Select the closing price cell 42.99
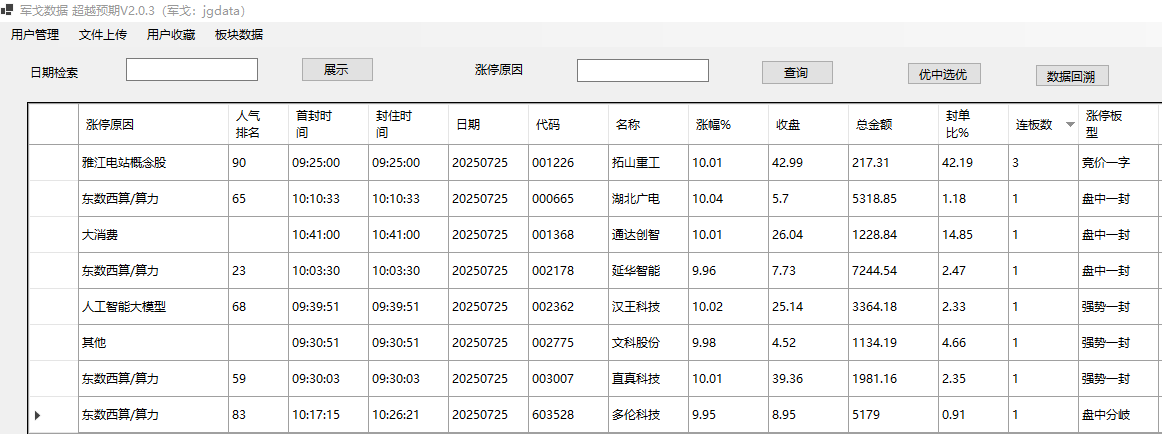The width and height of the screenshot is (1162, 434). point(808,163)
